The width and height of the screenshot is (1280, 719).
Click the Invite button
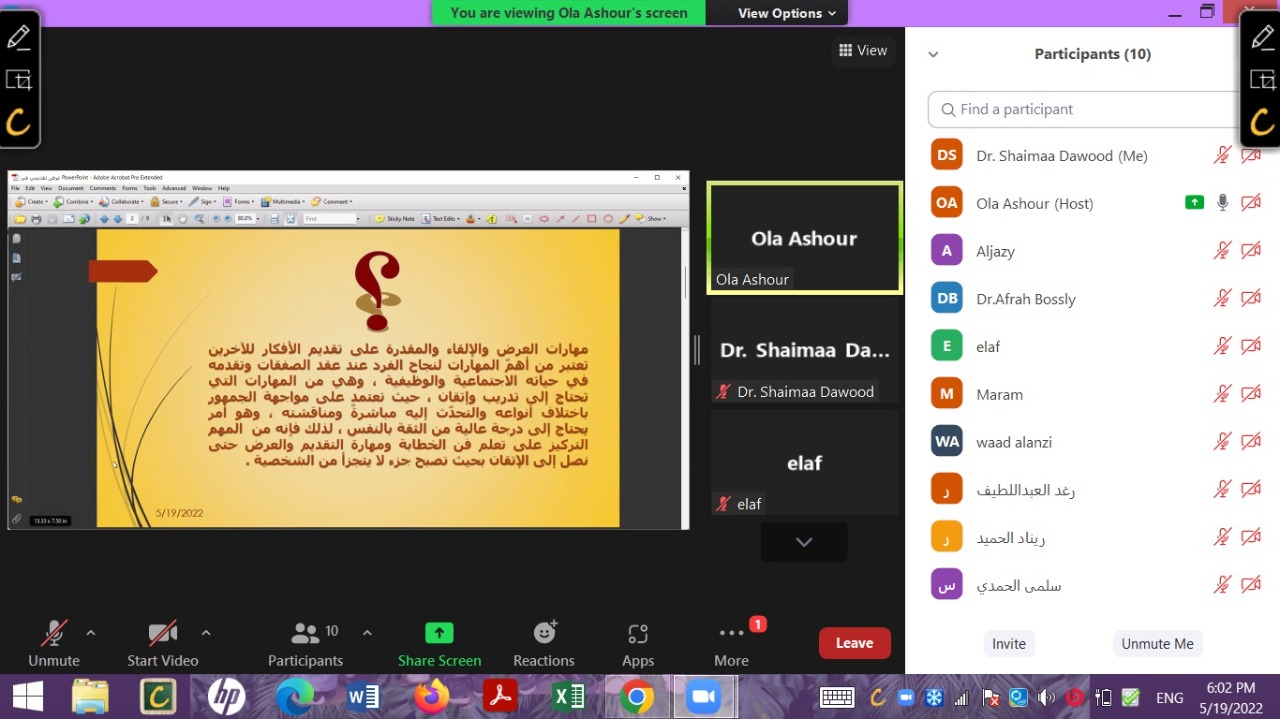[x=1008, y=644]
